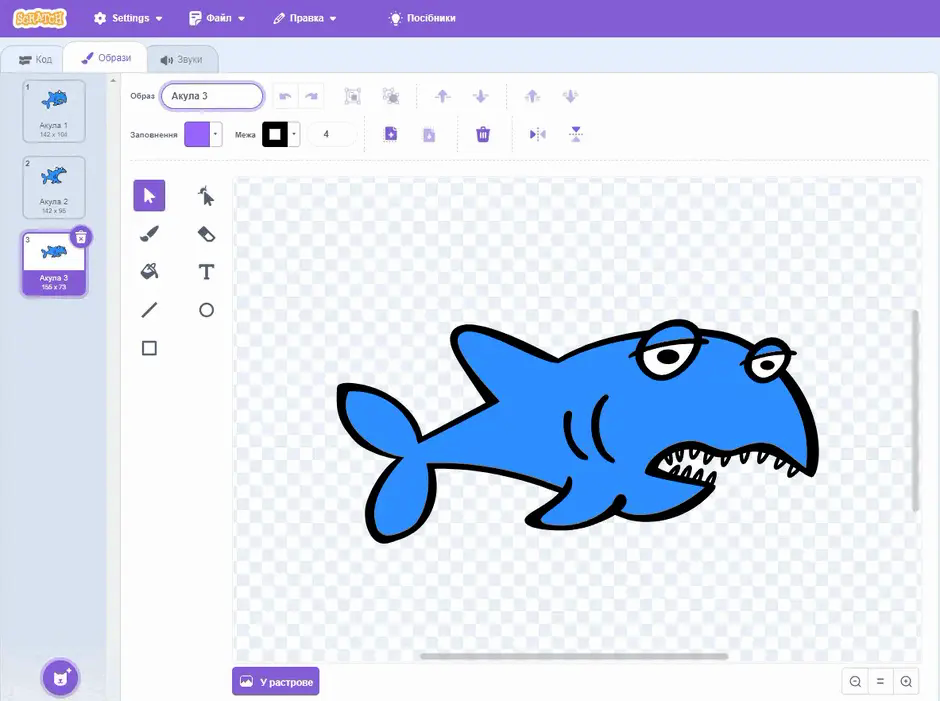Switch to the Звуки tab
The height and width of the screenshot is (701, 940).
[x=182, y=59]
